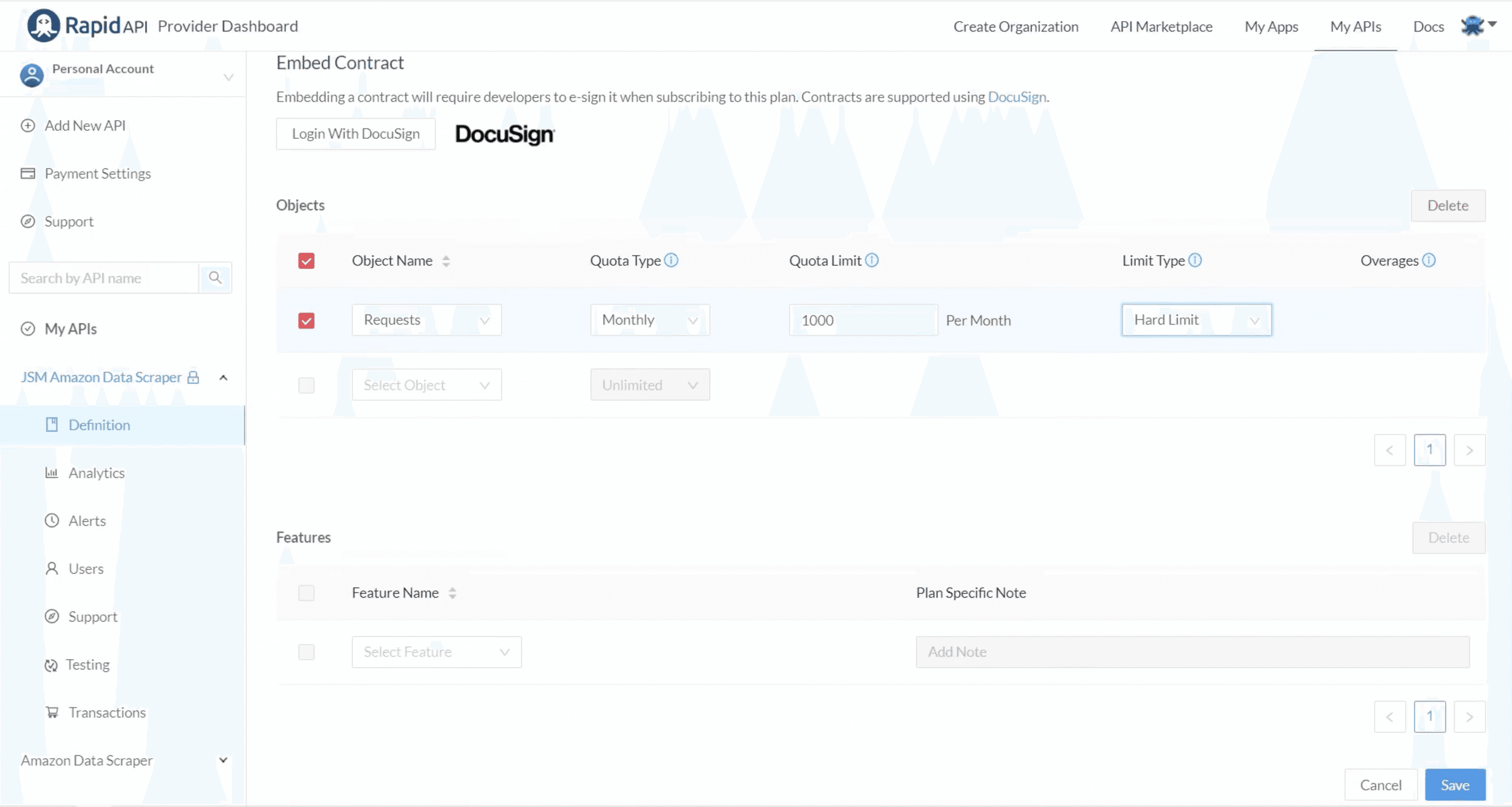Open the Hard Limit dropdown

click(x=1196, y=320)
